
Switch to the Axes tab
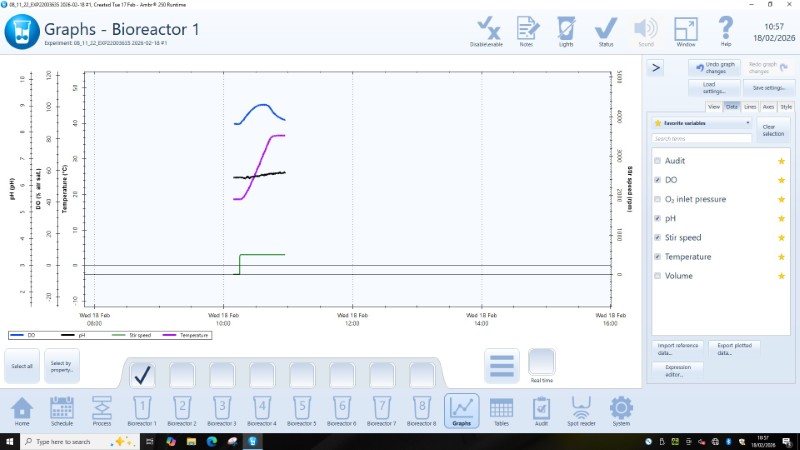coord(768,106)
